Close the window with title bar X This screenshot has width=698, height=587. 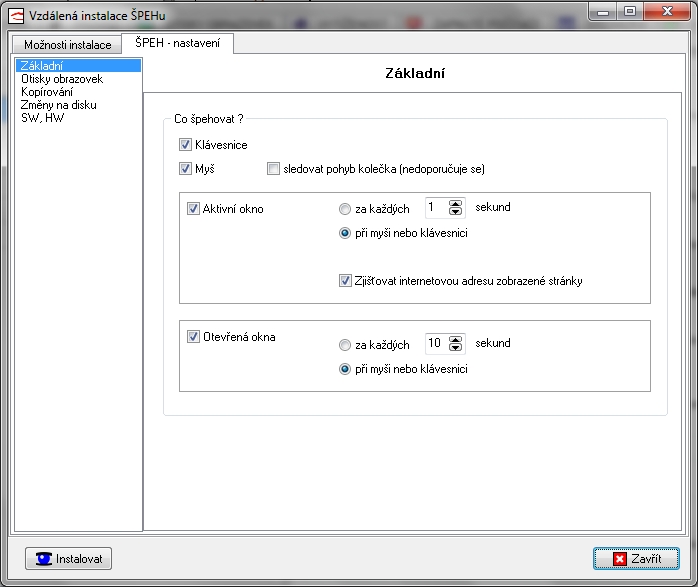tap(667, 12)
